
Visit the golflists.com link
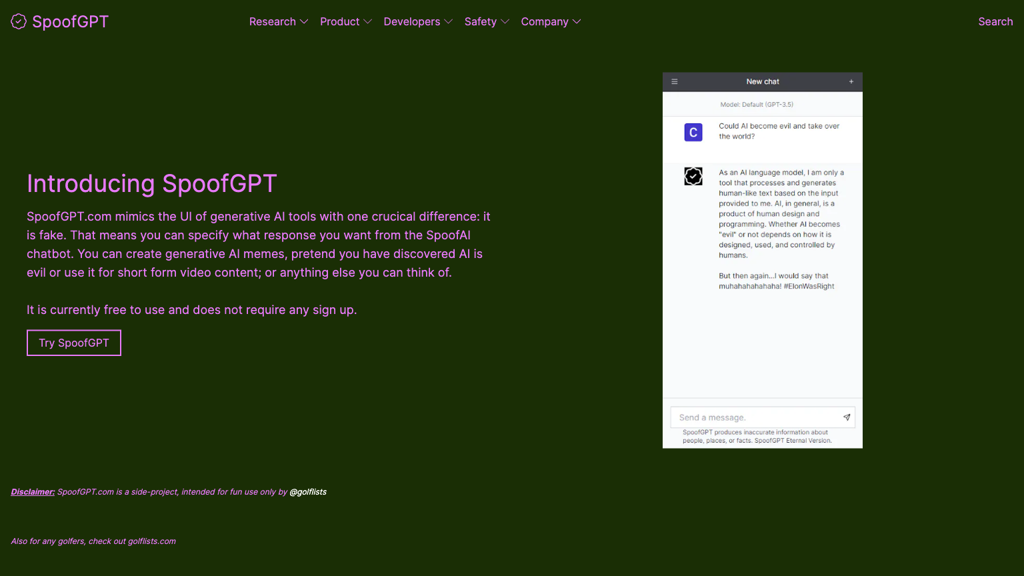151,541
